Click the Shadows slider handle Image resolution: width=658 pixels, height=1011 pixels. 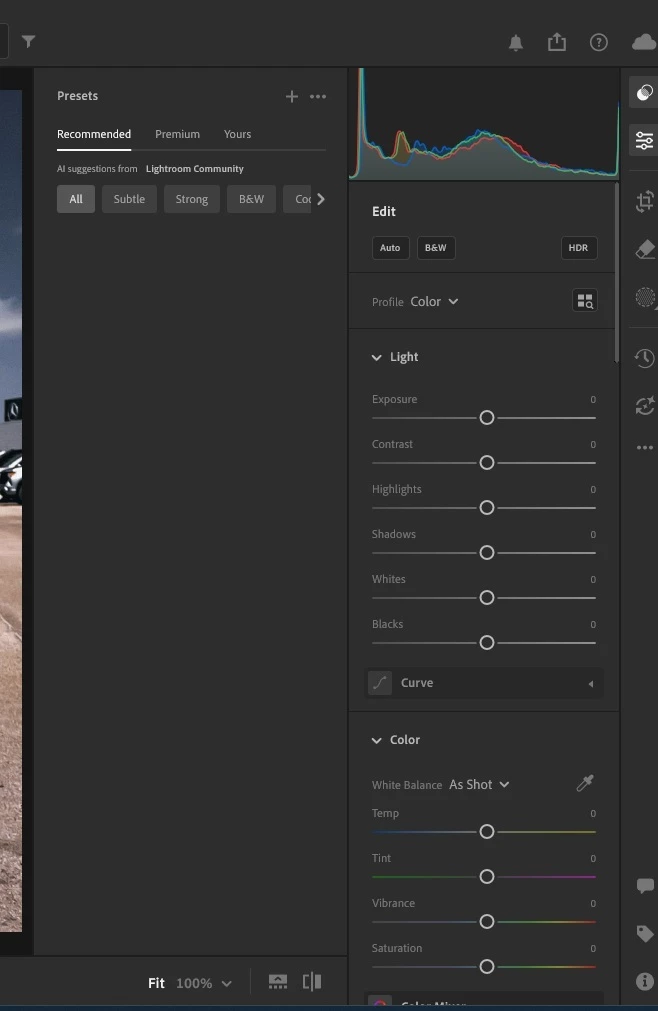pos(487,553)
